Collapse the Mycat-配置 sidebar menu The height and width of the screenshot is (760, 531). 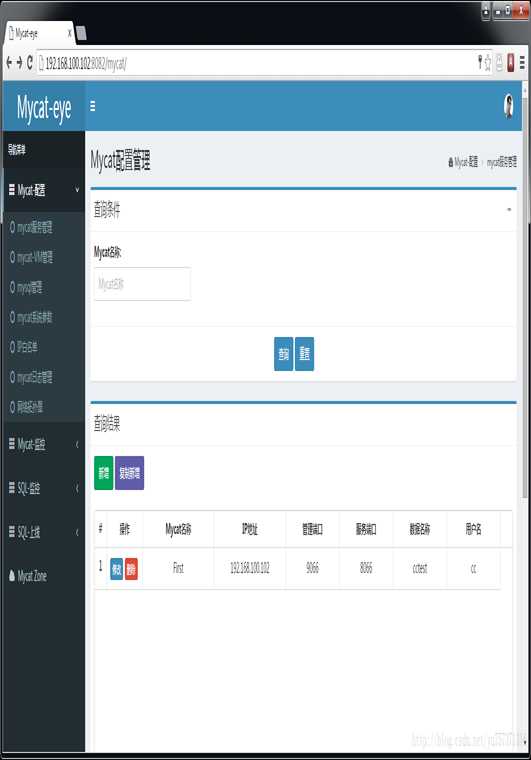(44, 190)
